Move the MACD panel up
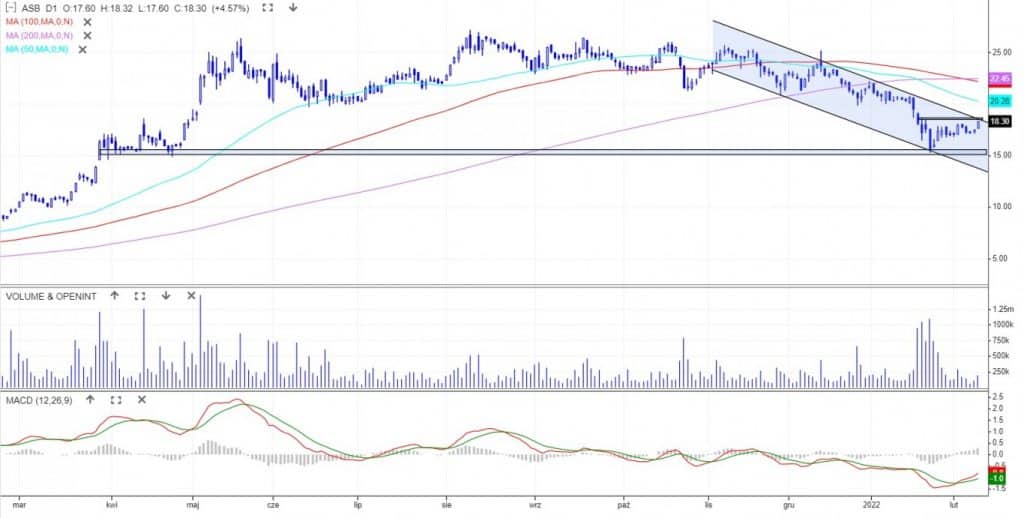This screenshot has height=518, width=1024. pyautogui.click(x=89, y=400)
